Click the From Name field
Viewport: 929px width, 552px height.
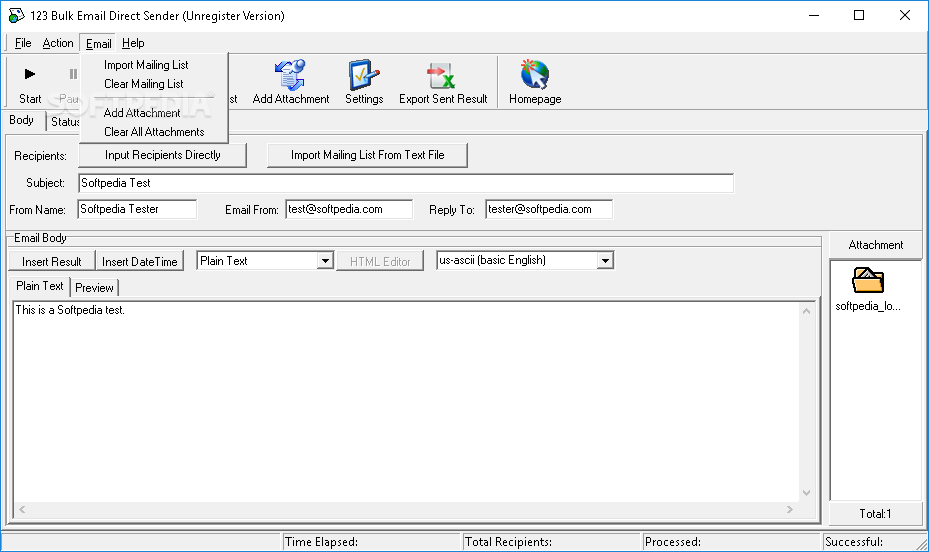(137, 209)
